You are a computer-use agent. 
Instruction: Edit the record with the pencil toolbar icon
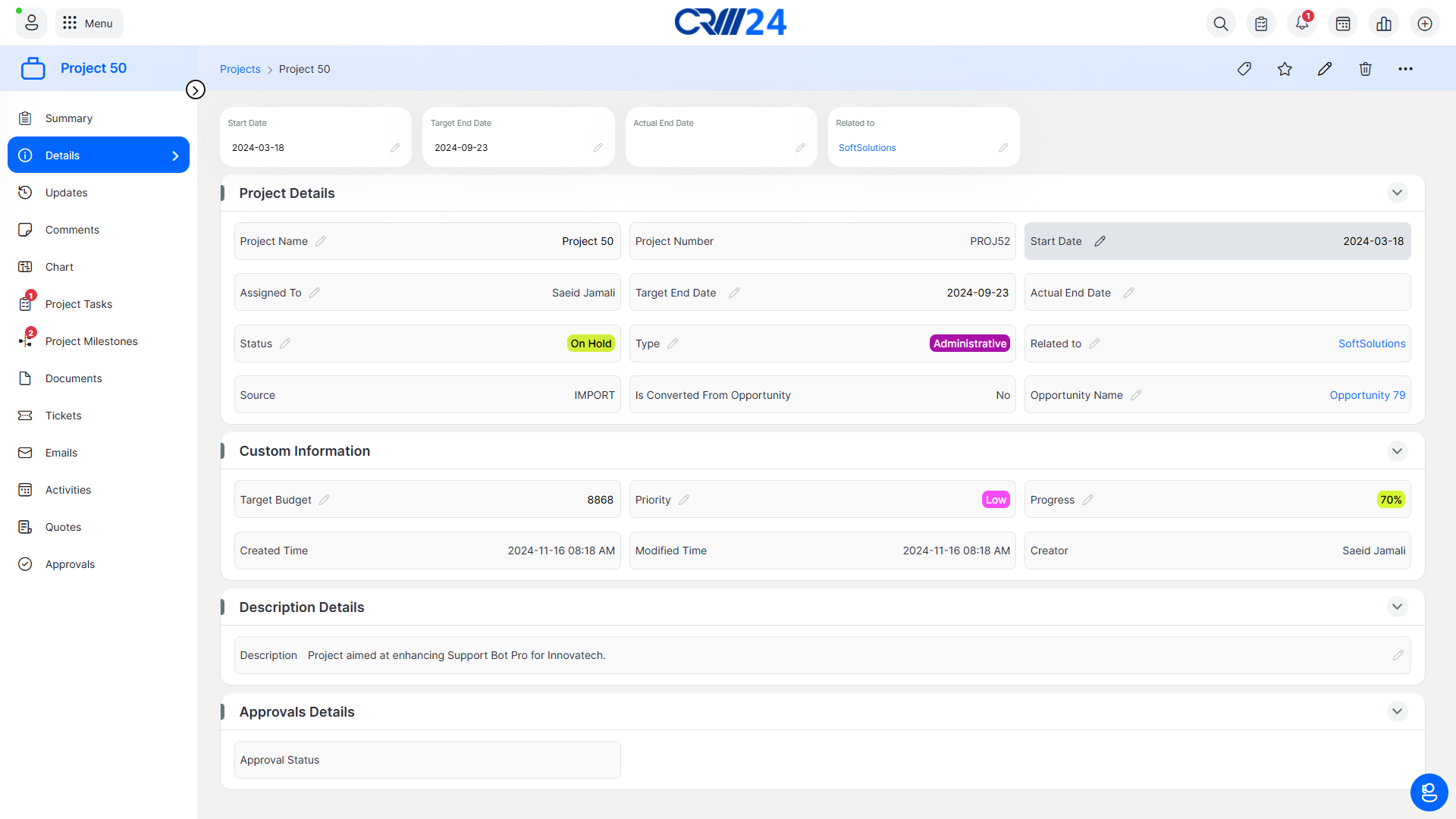1325,69
